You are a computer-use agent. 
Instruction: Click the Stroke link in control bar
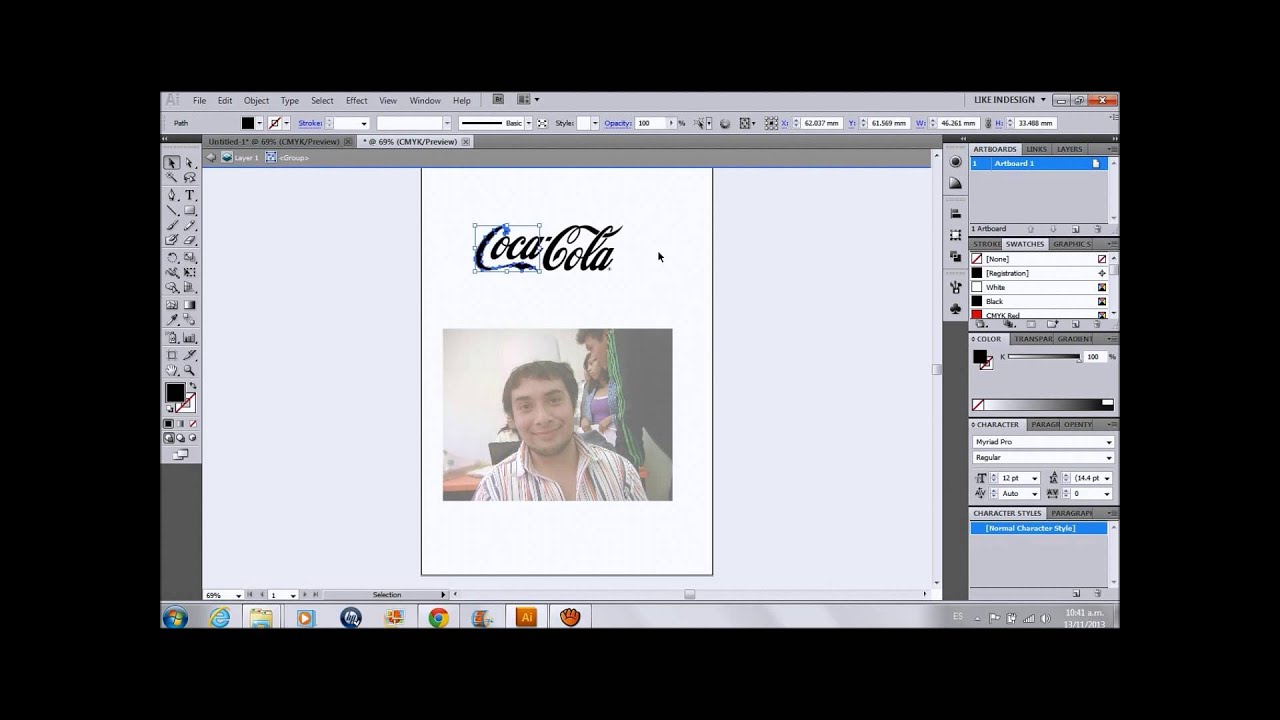(x=310, y=123)
